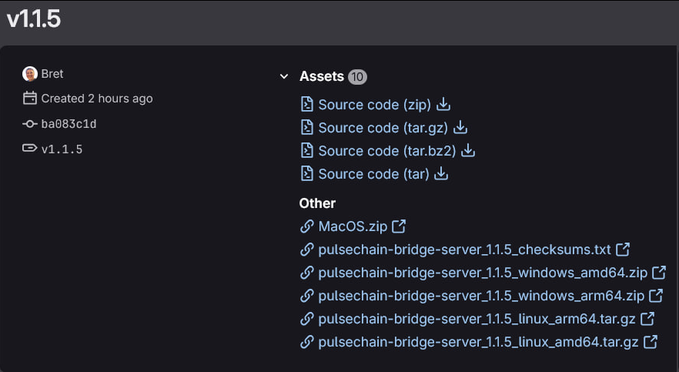Click external link icon after checksums.txt
The height and width of the screenshot is (372, 679).
click(x=623, y=249)
